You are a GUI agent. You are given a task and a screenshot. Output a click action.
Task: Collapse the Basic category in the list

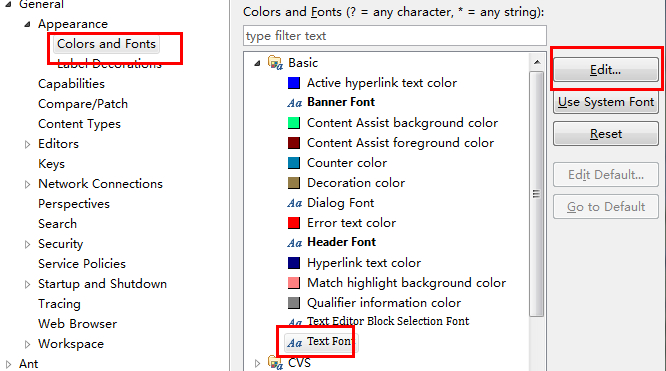coord(257,63)
